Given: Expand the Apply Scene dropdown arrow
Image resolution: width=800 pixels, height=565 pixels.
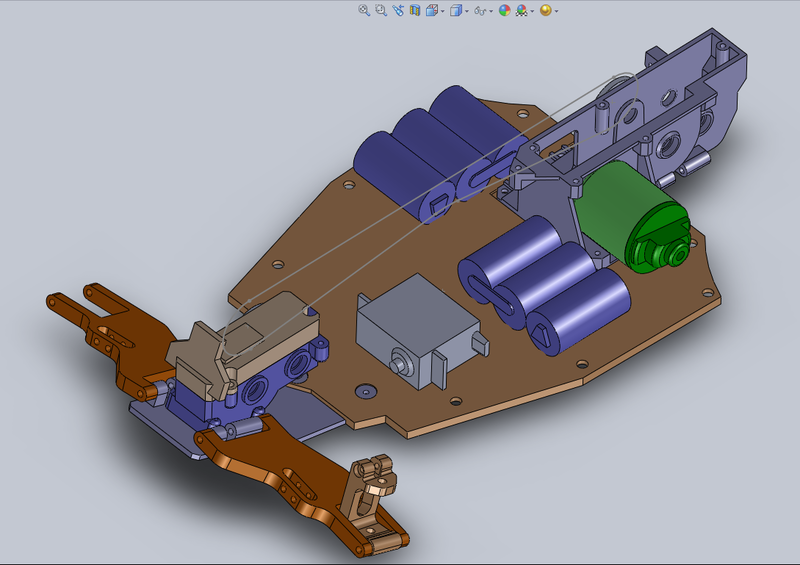Looking at the screenshot, I should click(532, 11).
